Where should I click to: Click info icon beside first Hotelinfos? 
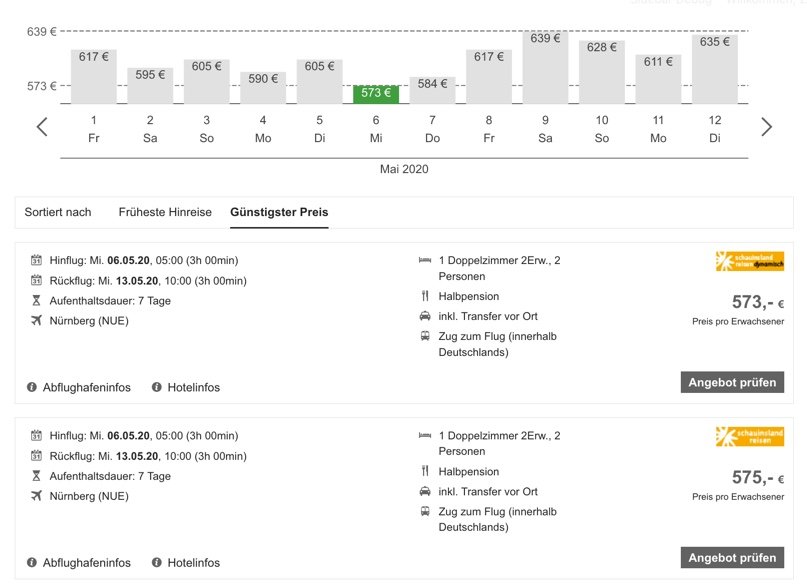pyautogui.click(x=157, y=387)
